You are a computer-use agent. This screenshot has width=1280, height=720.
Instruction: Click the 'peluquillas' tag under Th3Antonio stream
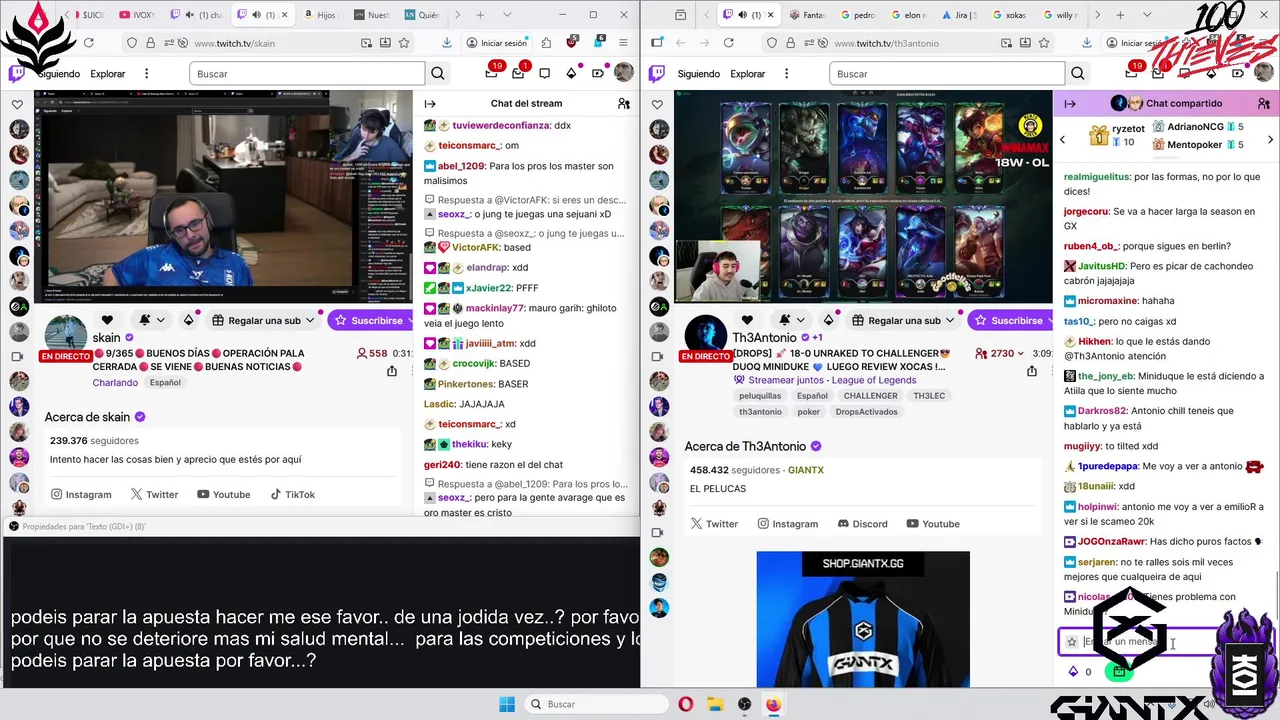click(761, 396)
